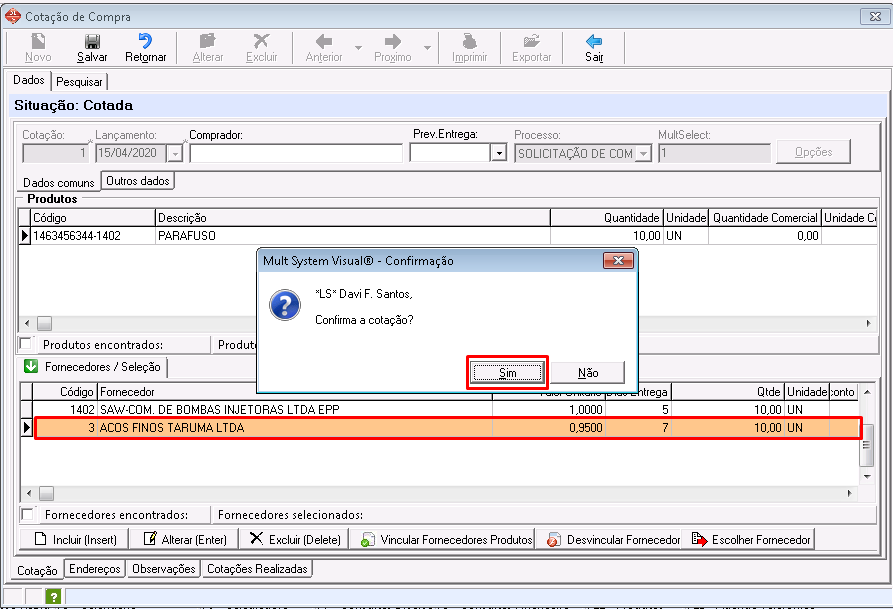The height and width of the screenshot is (609, 893).
Task: Go to Anterior record arrow icon
Action: pyautogui.click(x=323, y=41)
